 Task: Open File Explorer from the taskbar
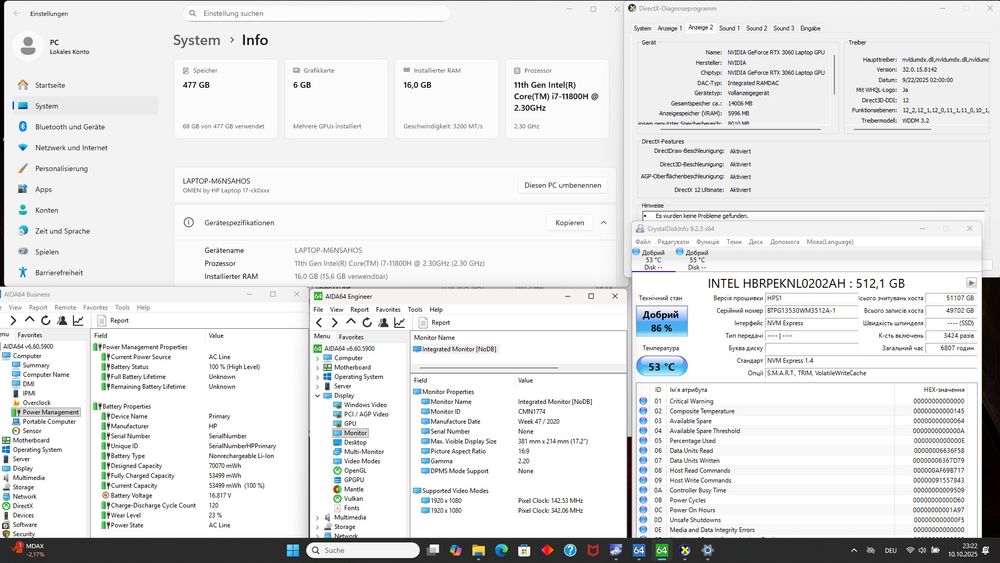coord(478,550)
